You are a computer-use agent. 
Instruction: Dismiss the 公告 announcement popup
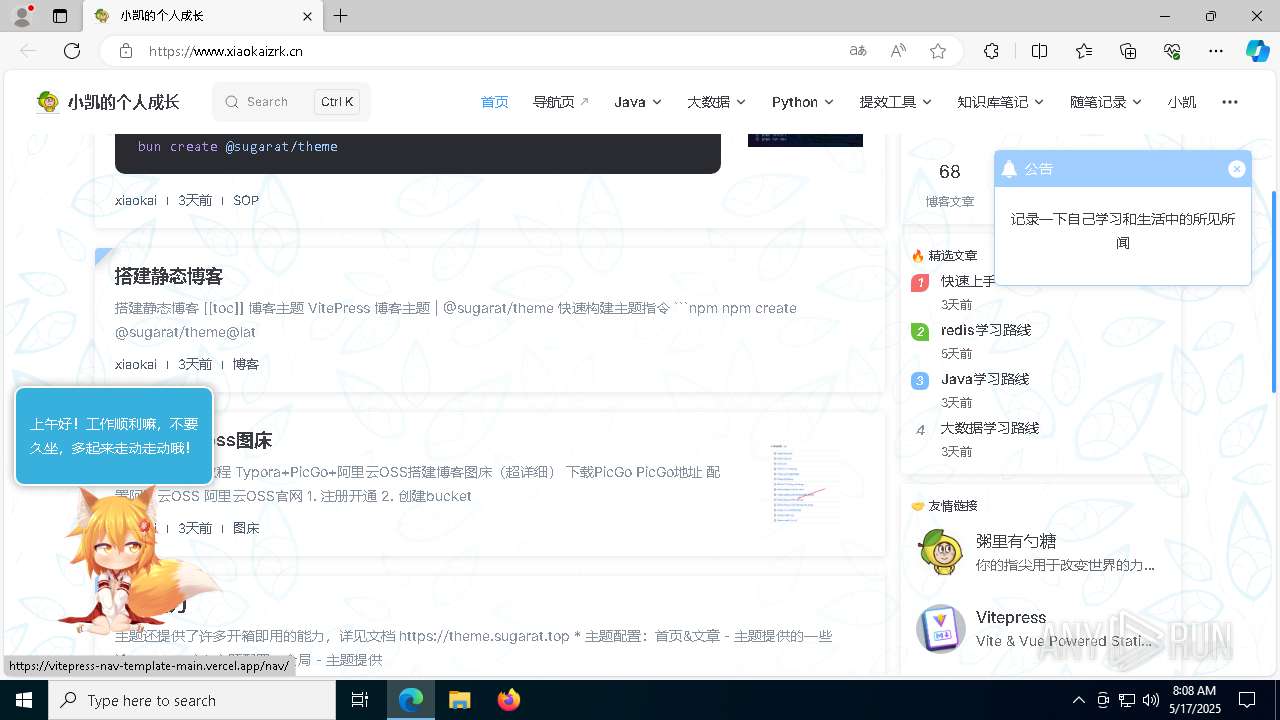point(1236,169)
